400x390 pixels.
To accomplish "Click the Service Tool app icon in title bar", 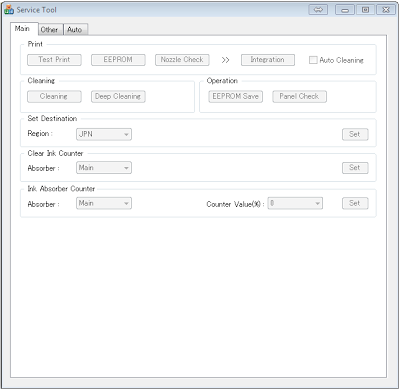I will click(x=9, y=10).
